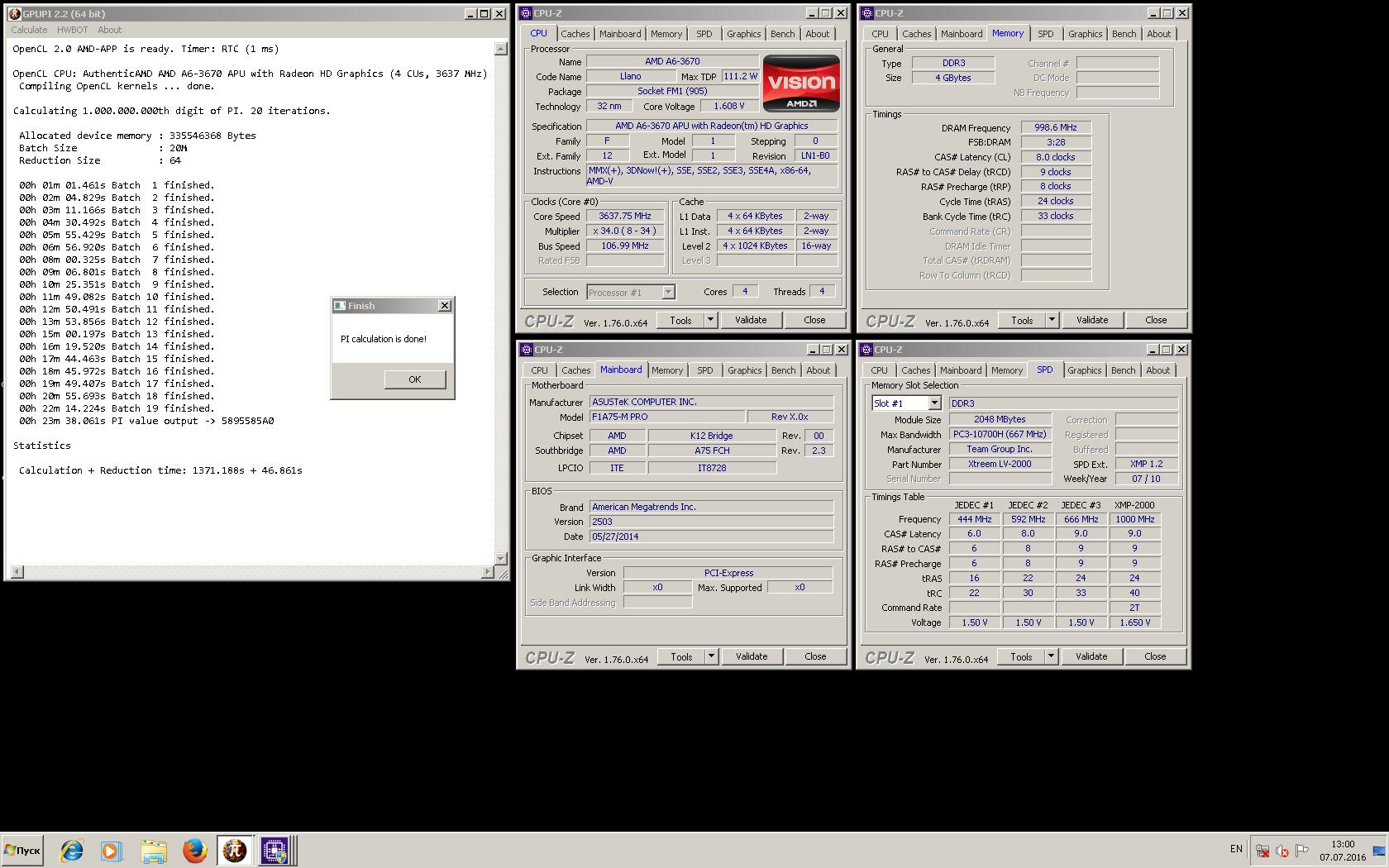Click Part Number Xtreem LV-2000
The height and width of the screenshot is (868, 1389).
click(x=1000, y=464)
